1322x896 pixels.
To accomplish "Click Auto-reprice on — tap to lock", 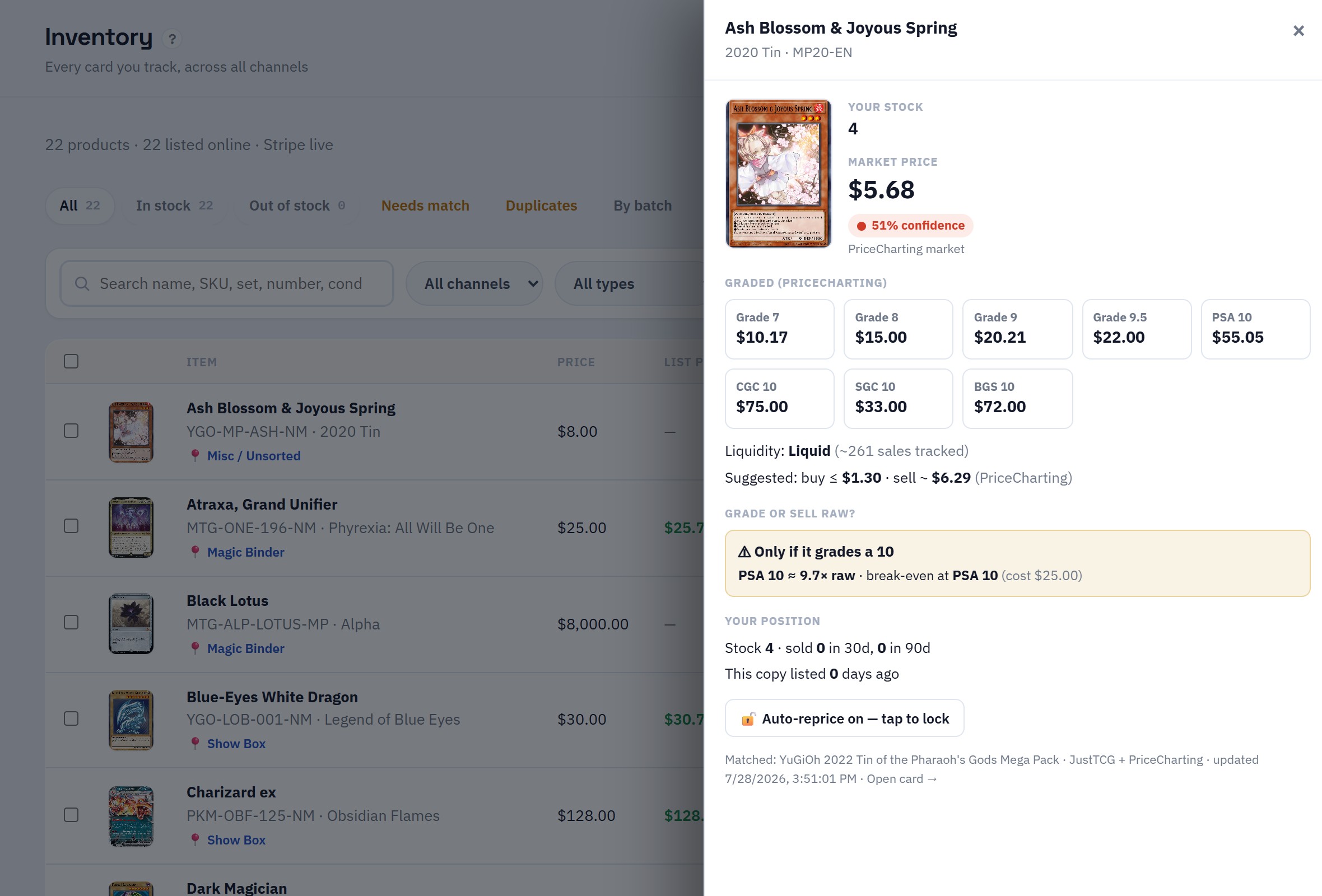I will click(x=844, y=718).
